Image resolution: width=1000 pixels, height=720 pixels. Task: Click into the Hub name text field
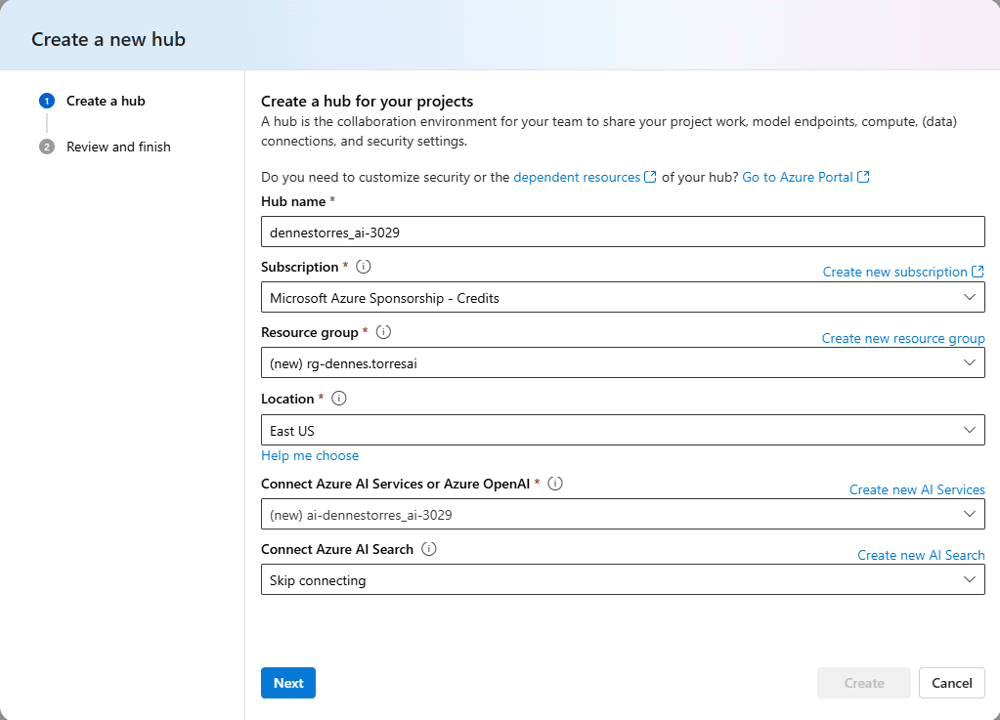pyautogui.click(x=622, y=231)
